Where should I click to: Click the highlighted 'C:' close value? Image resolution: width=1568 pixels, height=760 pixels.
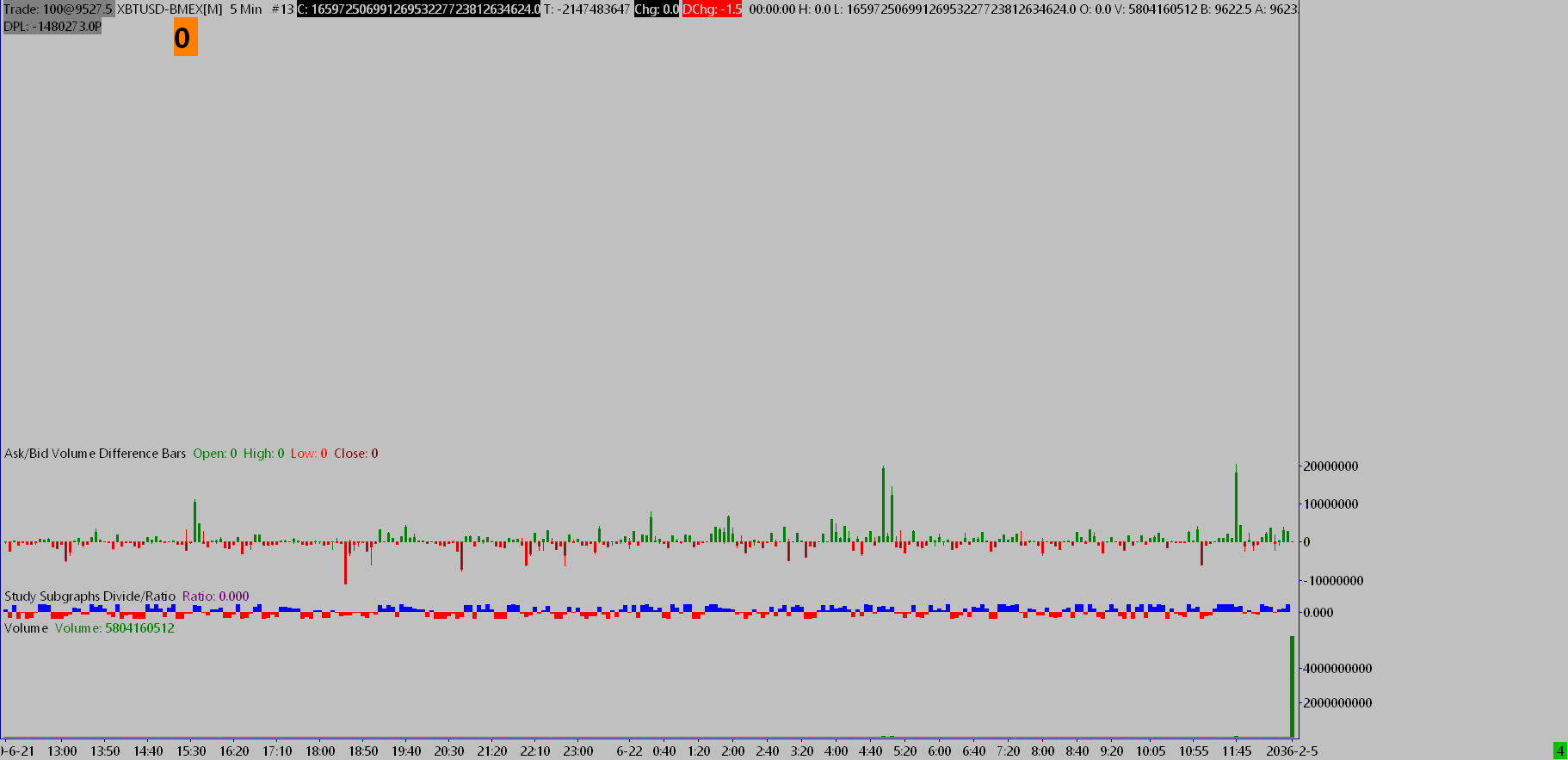[419, 9]
